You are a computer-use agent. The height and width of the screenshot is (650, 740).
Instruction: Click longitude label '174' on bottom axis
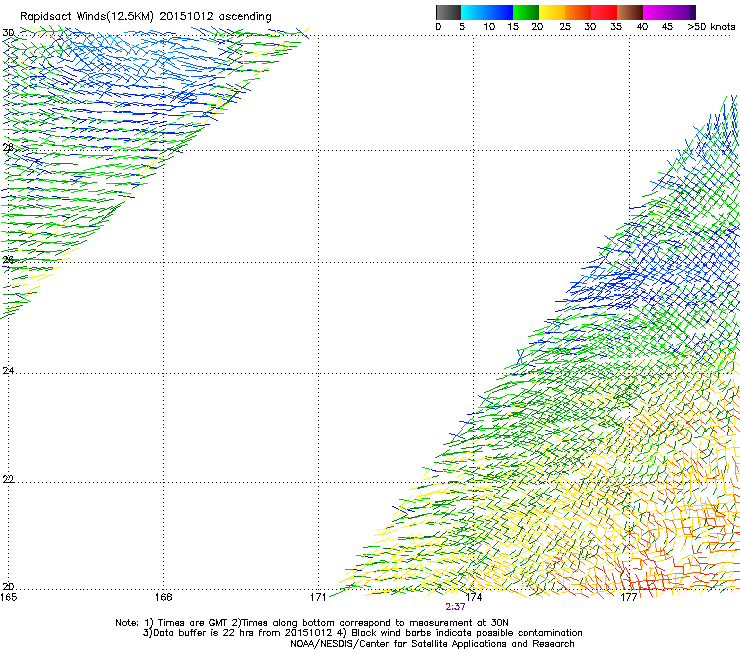coord(474,597)
